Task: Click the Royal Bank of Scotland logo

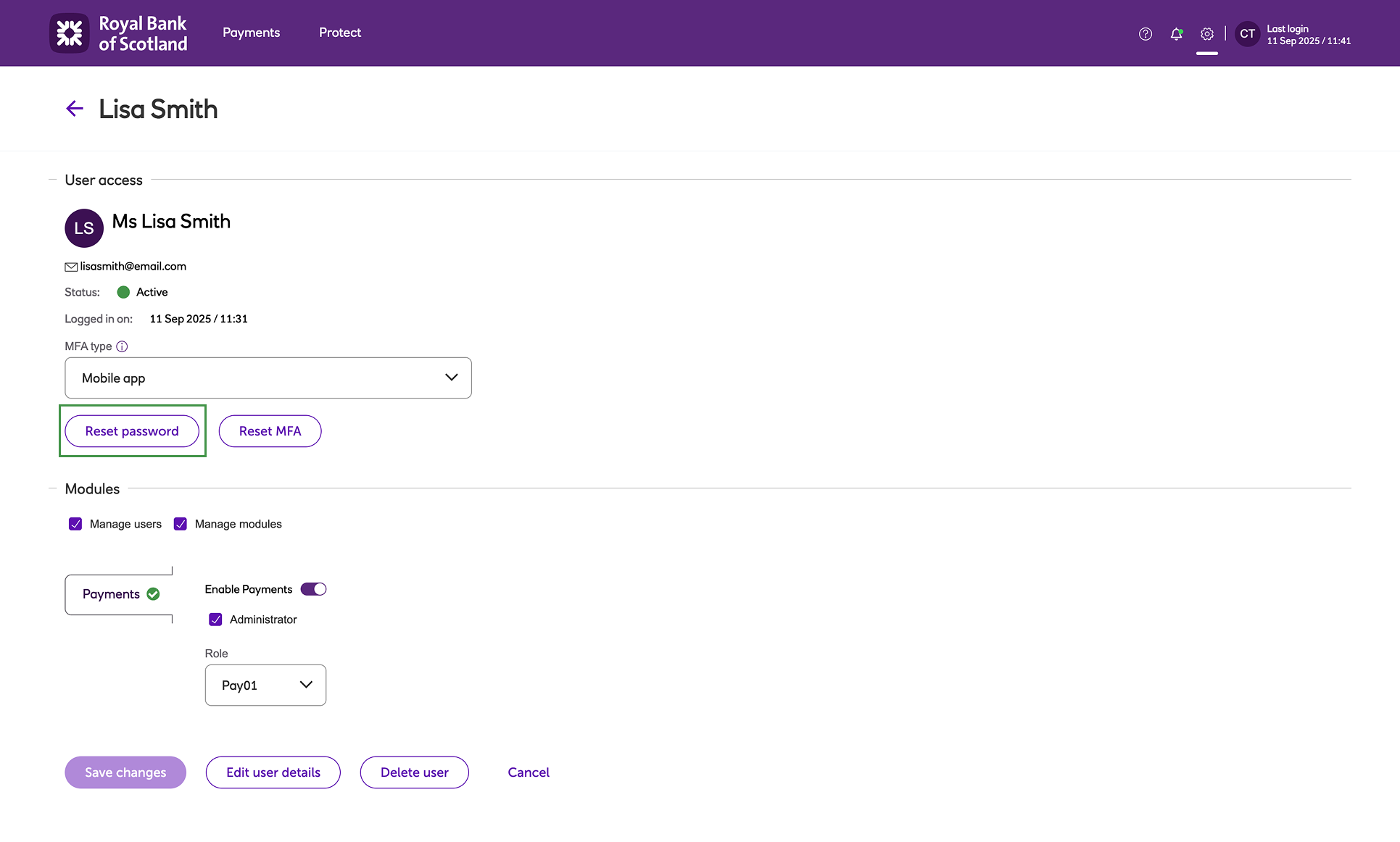Action: [118, 33]
